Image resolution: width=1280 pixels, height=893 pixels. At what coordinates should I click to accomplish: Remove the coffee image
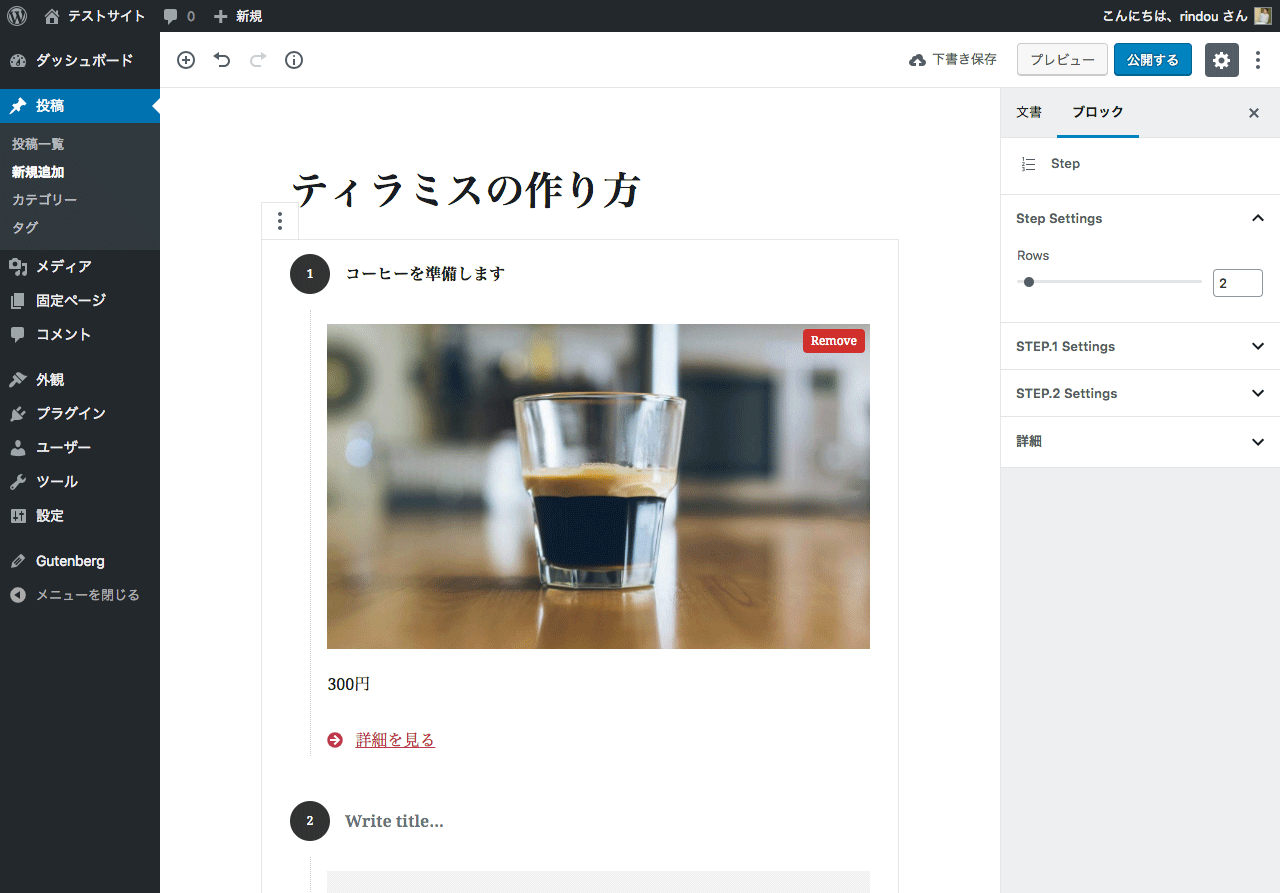(833, 341)
